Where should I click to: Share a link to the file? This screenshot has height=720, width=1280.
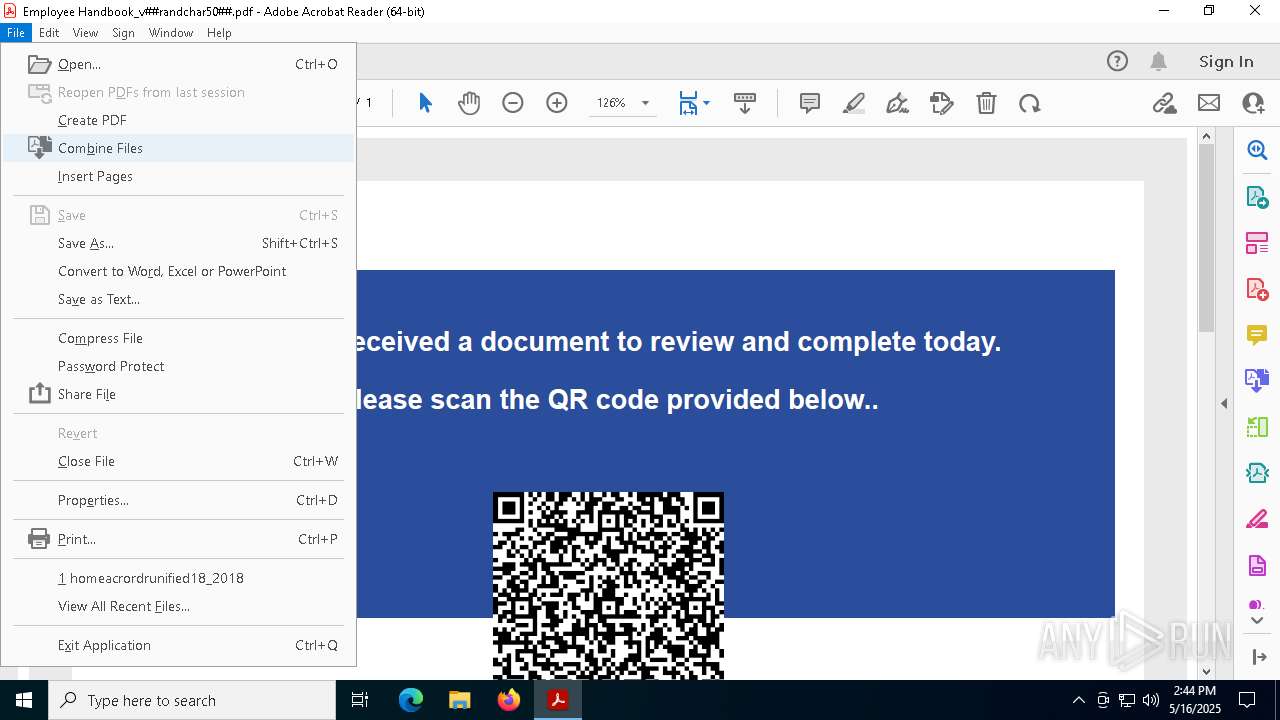pos(1164,103)
